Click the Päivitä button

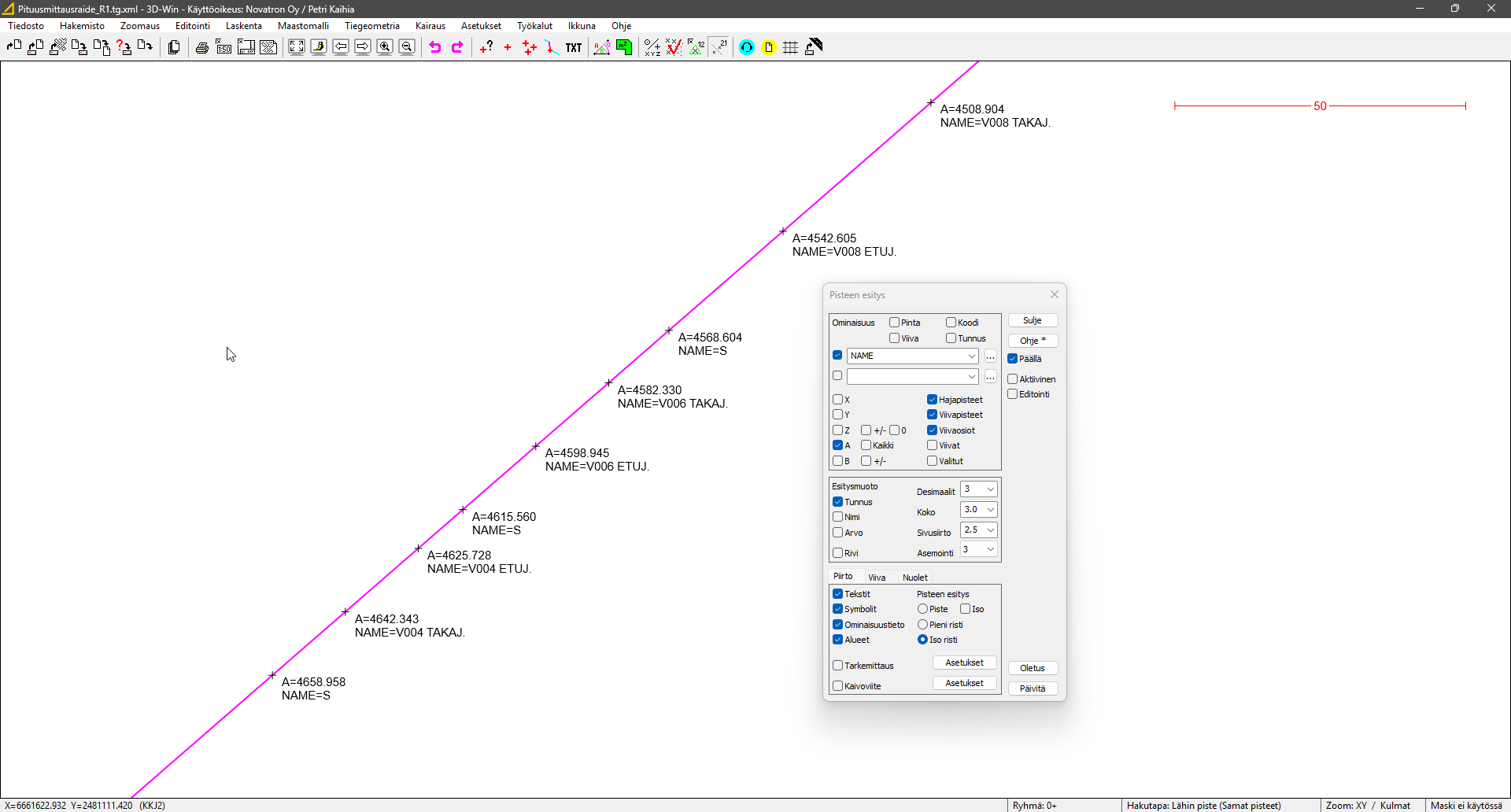click(1033, 688)
